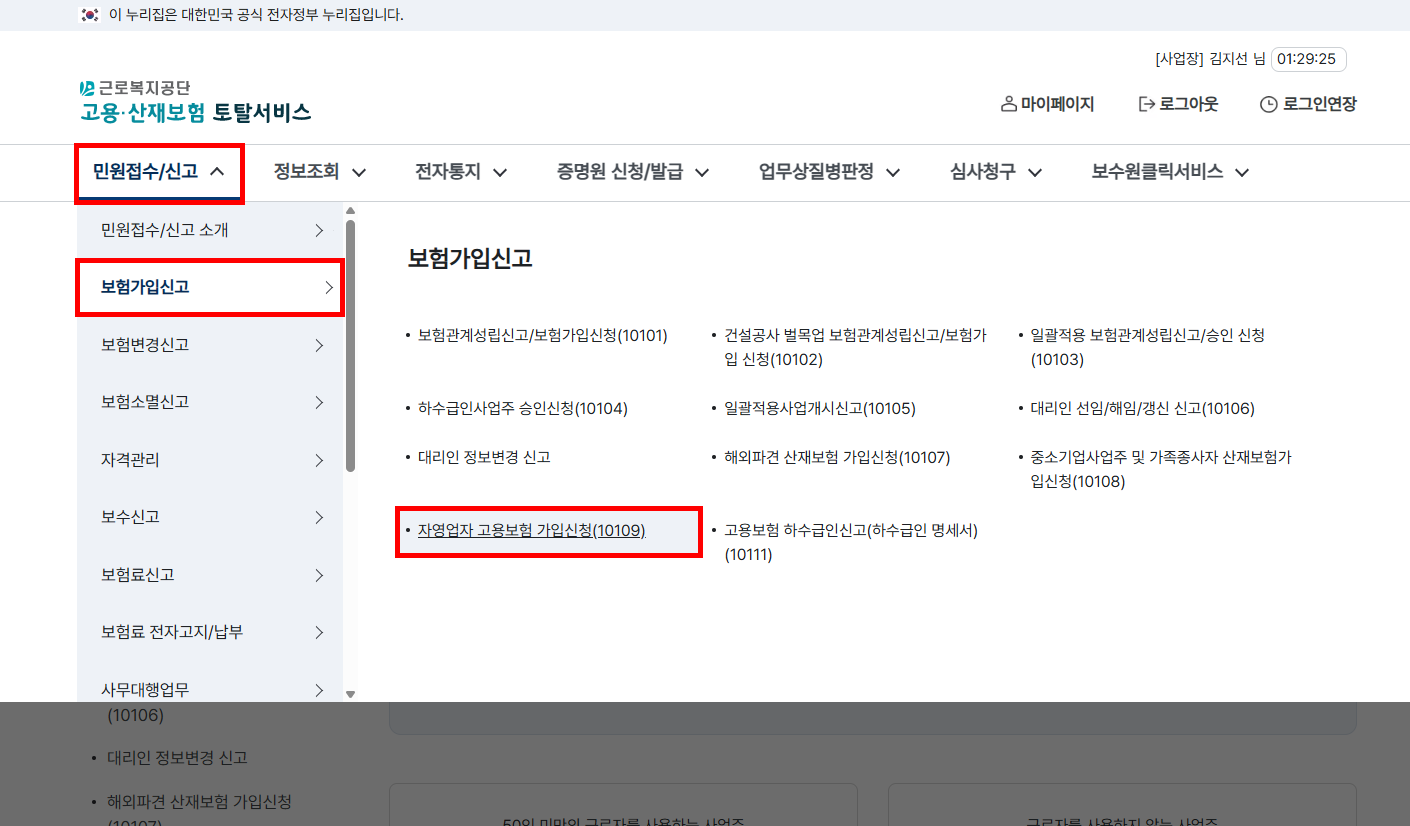The width and height of the screenshot is (1410, 826).
Task: Open 일괄적용 보험관계성립신고/승인 신청(10103)
Action: point(1148,348)
